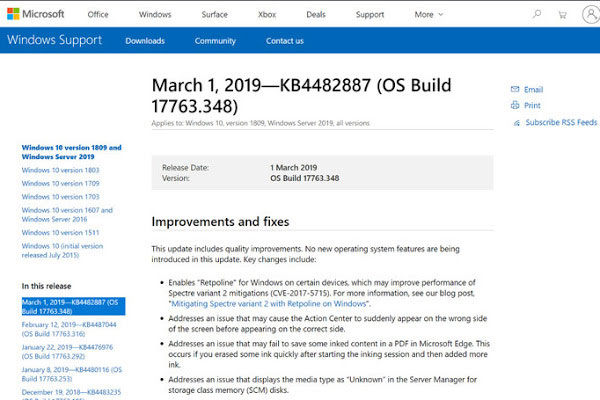Select Windows 10 version 1703
This screenshot has width=600, height=400.
[60, 197]
